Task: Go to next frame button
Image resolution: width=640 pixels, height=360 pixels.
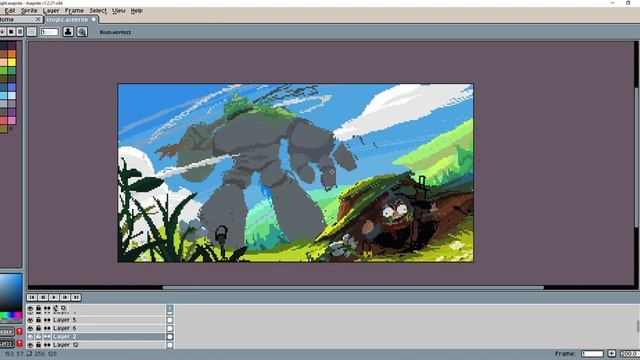Action: click(65, 297)
